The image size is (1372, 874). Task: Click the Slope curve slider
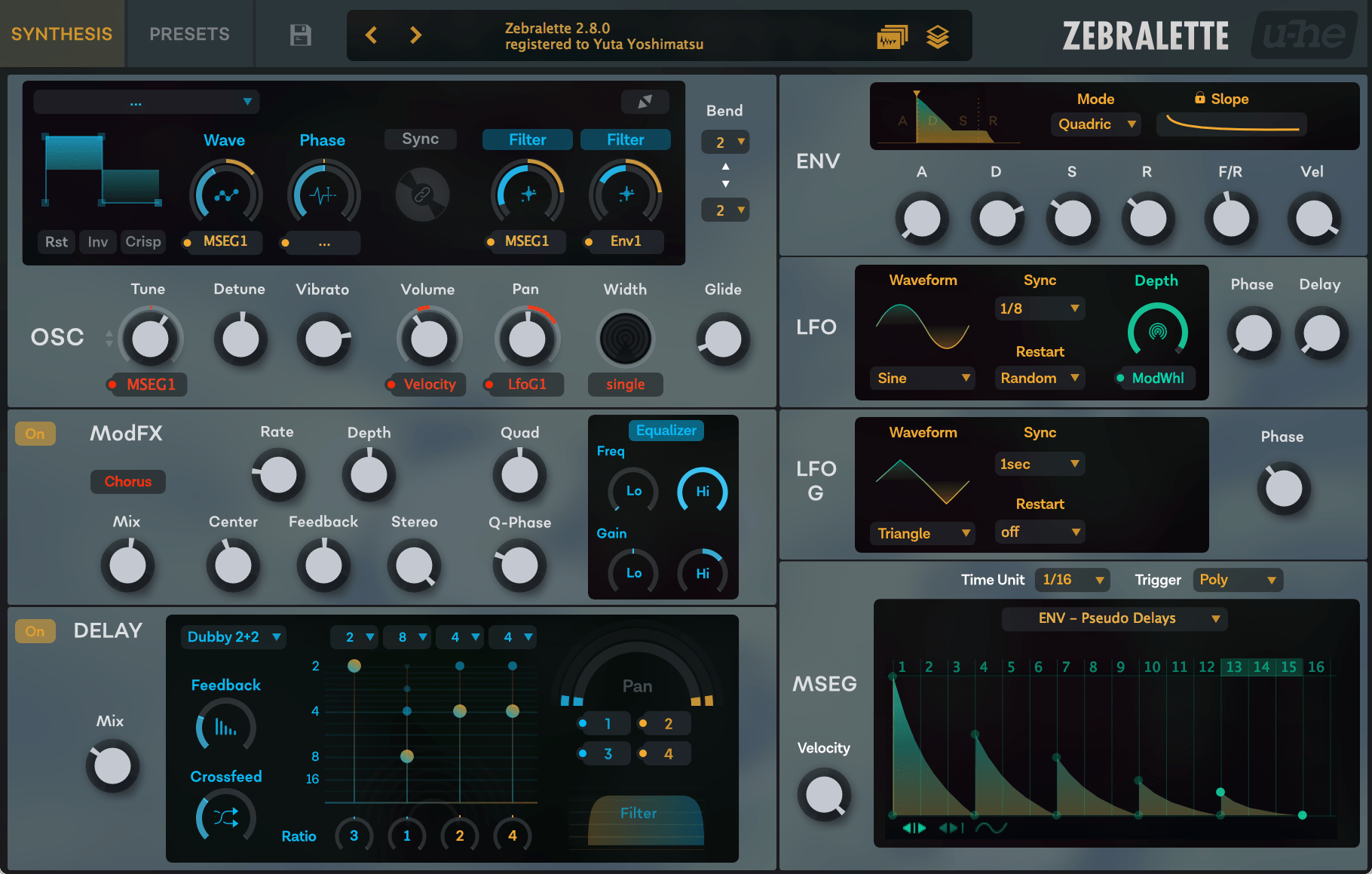1232,124
